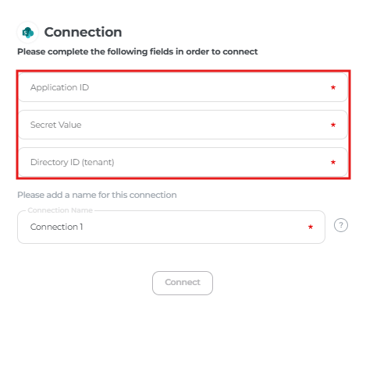Focus the Application ID input field
The height and width of the screenshot is (370, 366).
click(x=183, y=87)
